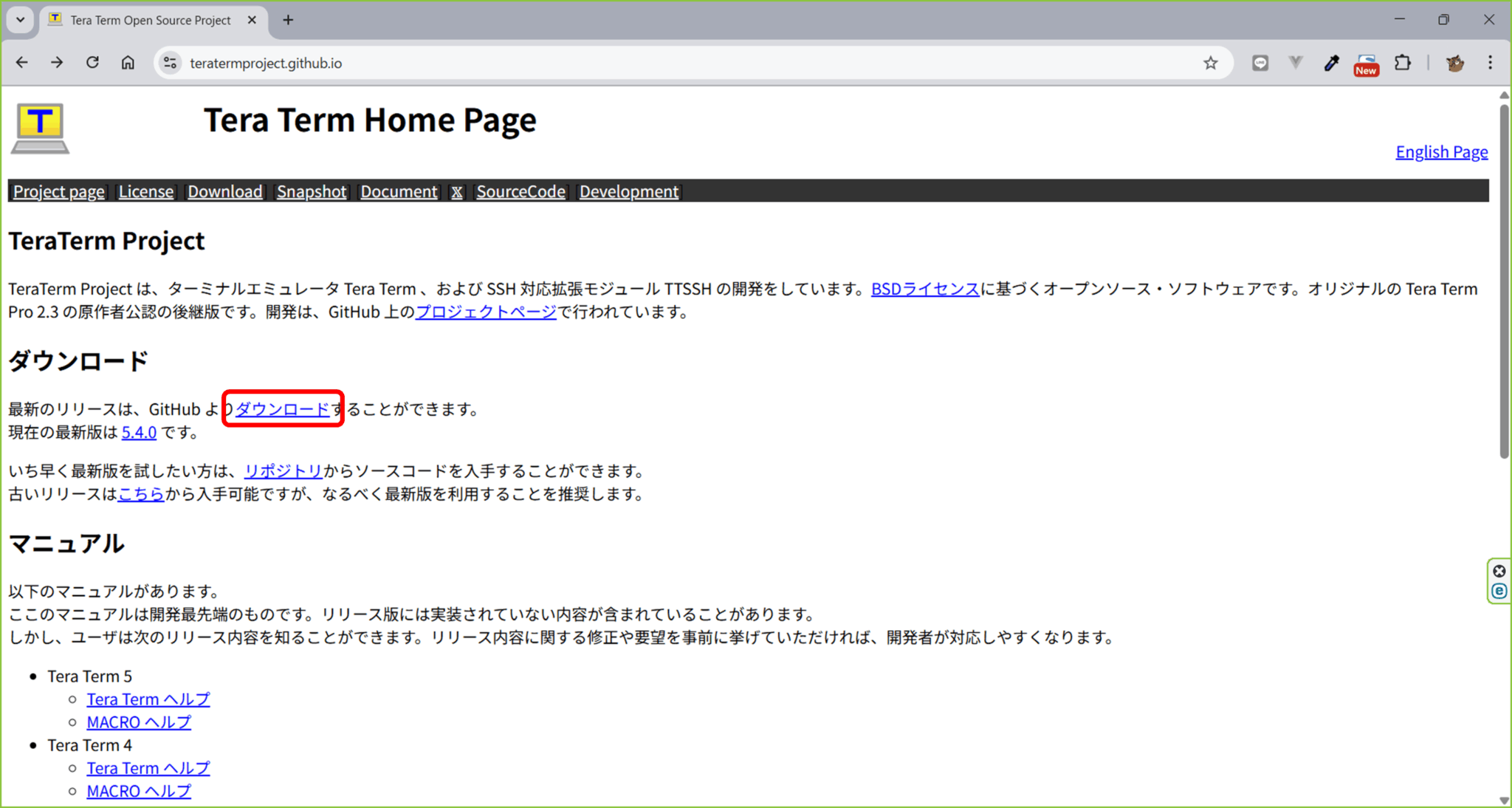This screenshot has height=808, width=1512.
Task: Open the Snapshot navigation item
Action: [x=312, y=191]
